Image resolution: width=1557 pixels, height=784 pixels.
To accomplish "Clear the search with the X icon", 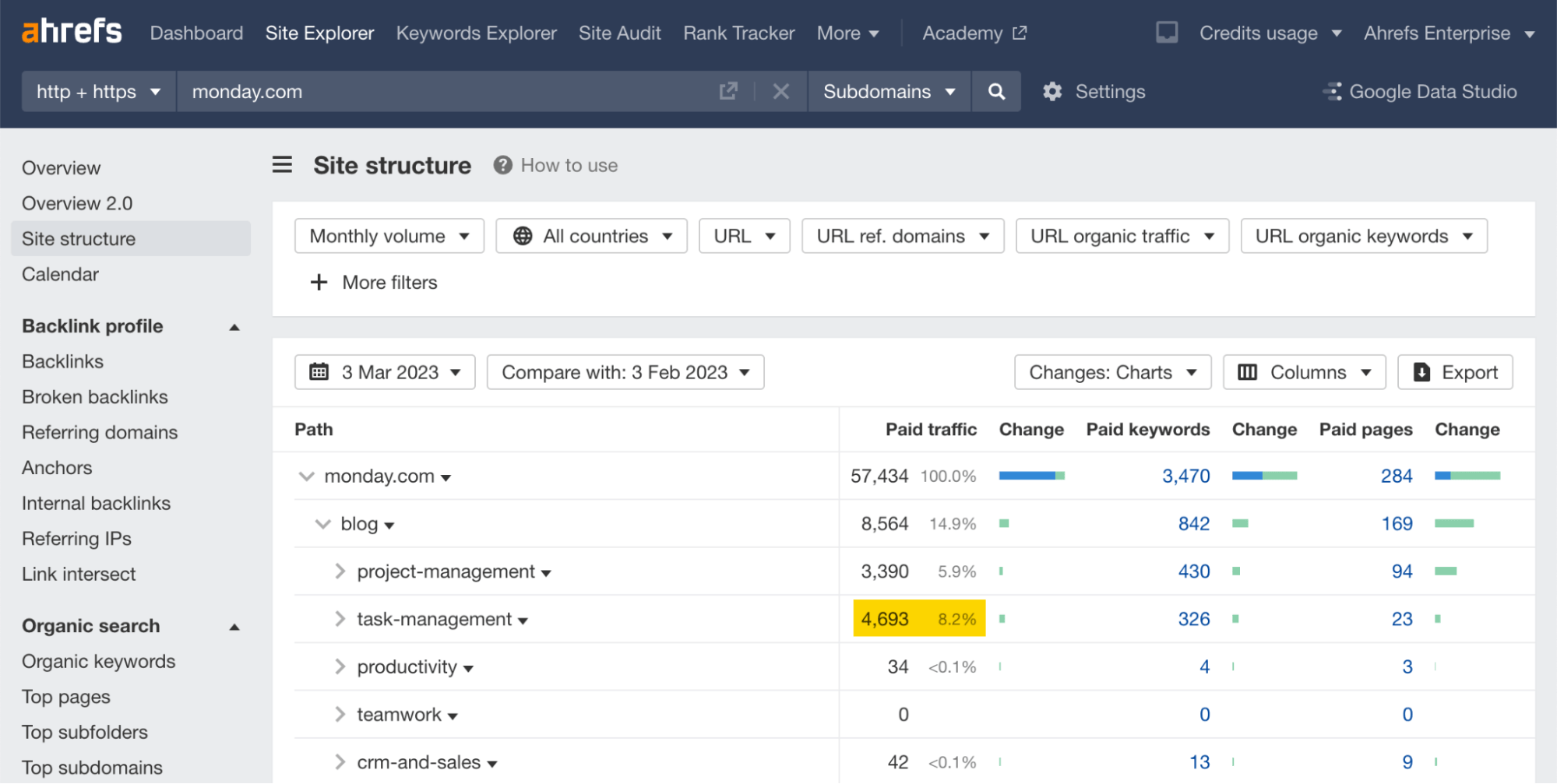I will click(781, 91).
